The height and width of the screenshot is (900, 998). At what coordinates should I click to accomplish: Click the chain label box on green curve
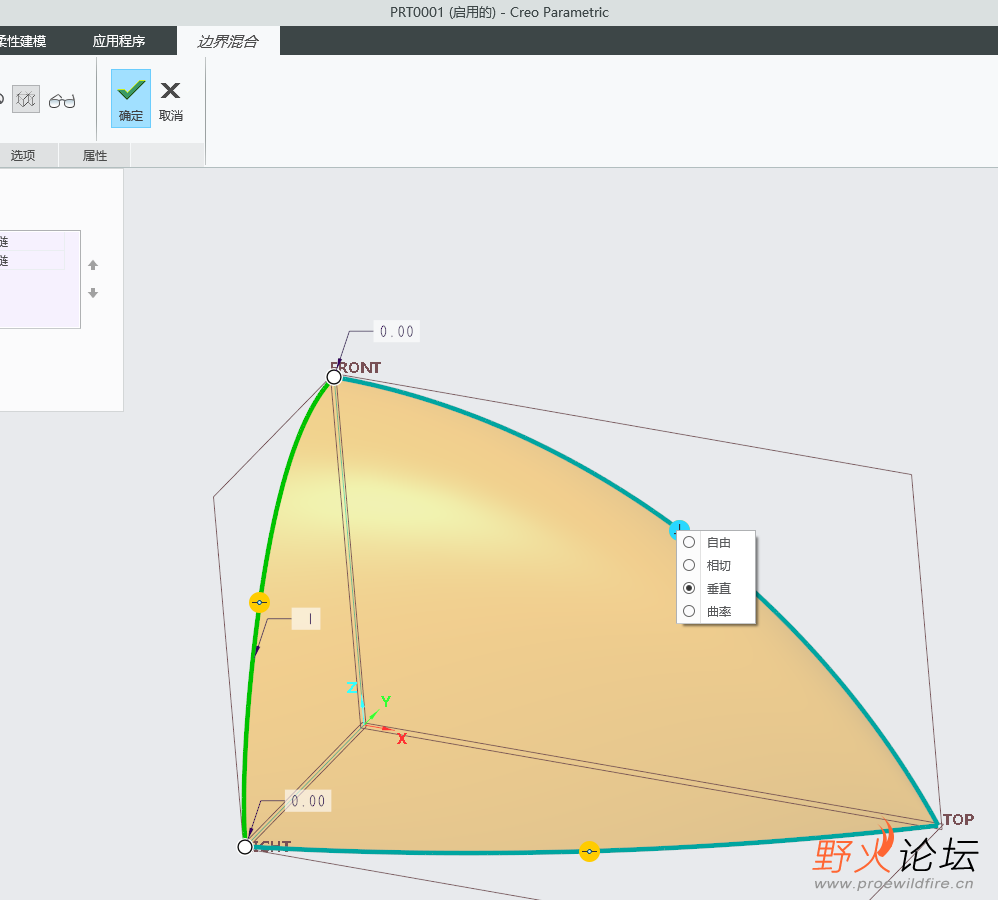pyautogui.click(x=306, y=619)
